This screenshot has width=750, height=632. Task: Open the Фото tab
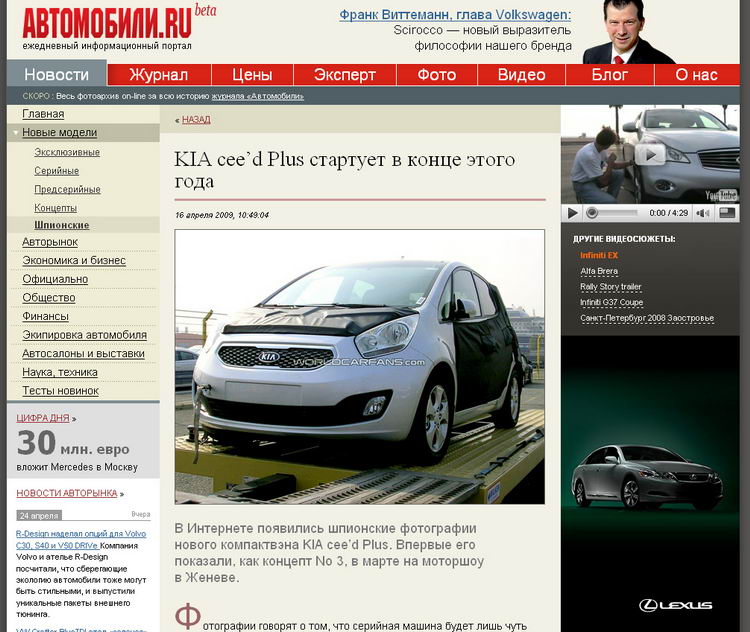click(436, 75)
